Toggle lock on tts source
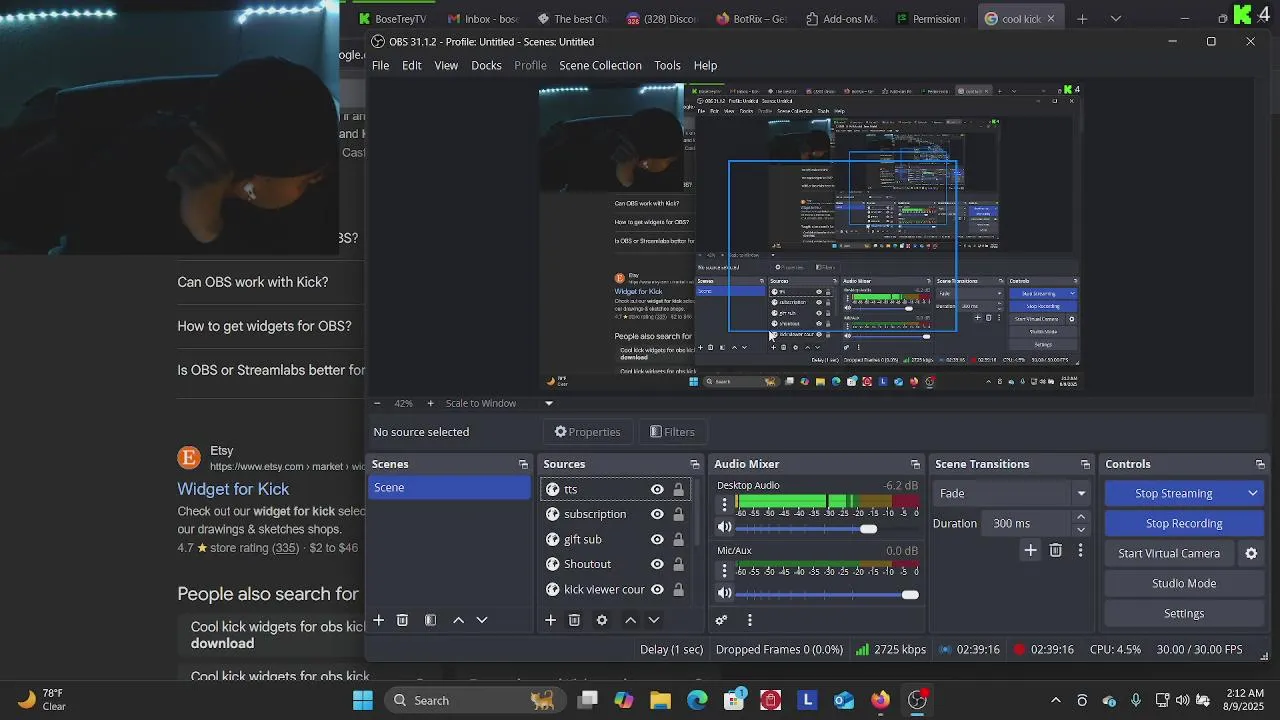Viewport: 1280px width, 720px height. [679, 489]
